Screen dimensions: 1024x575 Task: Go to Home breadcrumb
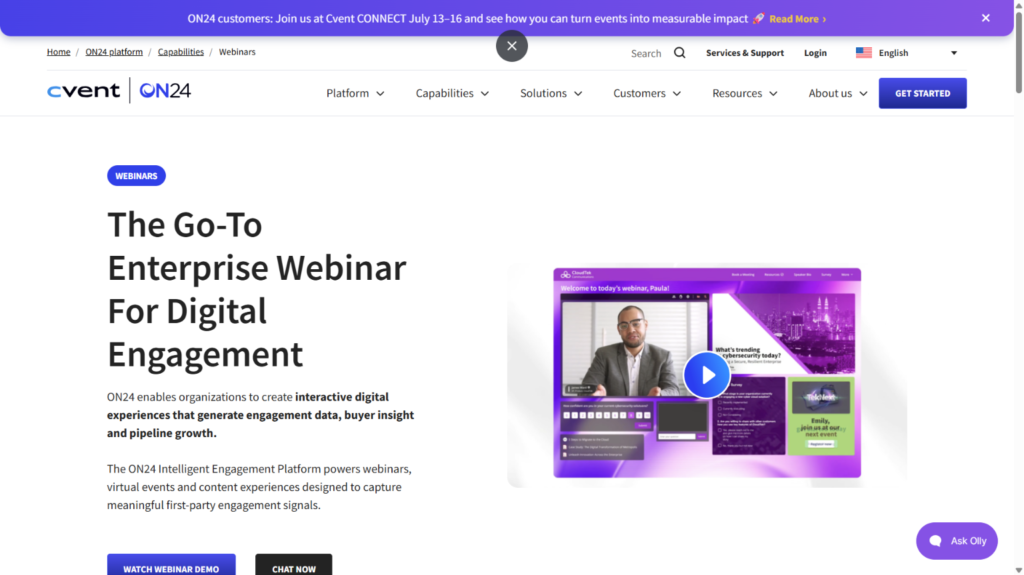58,52
